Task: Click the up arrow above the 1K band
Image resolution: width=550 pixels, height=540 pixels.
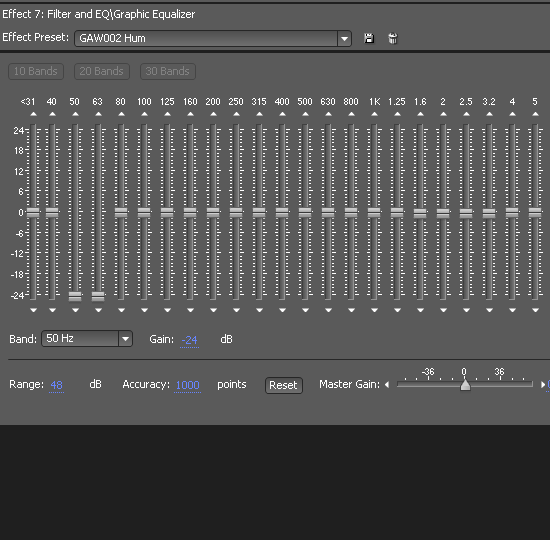Action: tap(374, 114)
